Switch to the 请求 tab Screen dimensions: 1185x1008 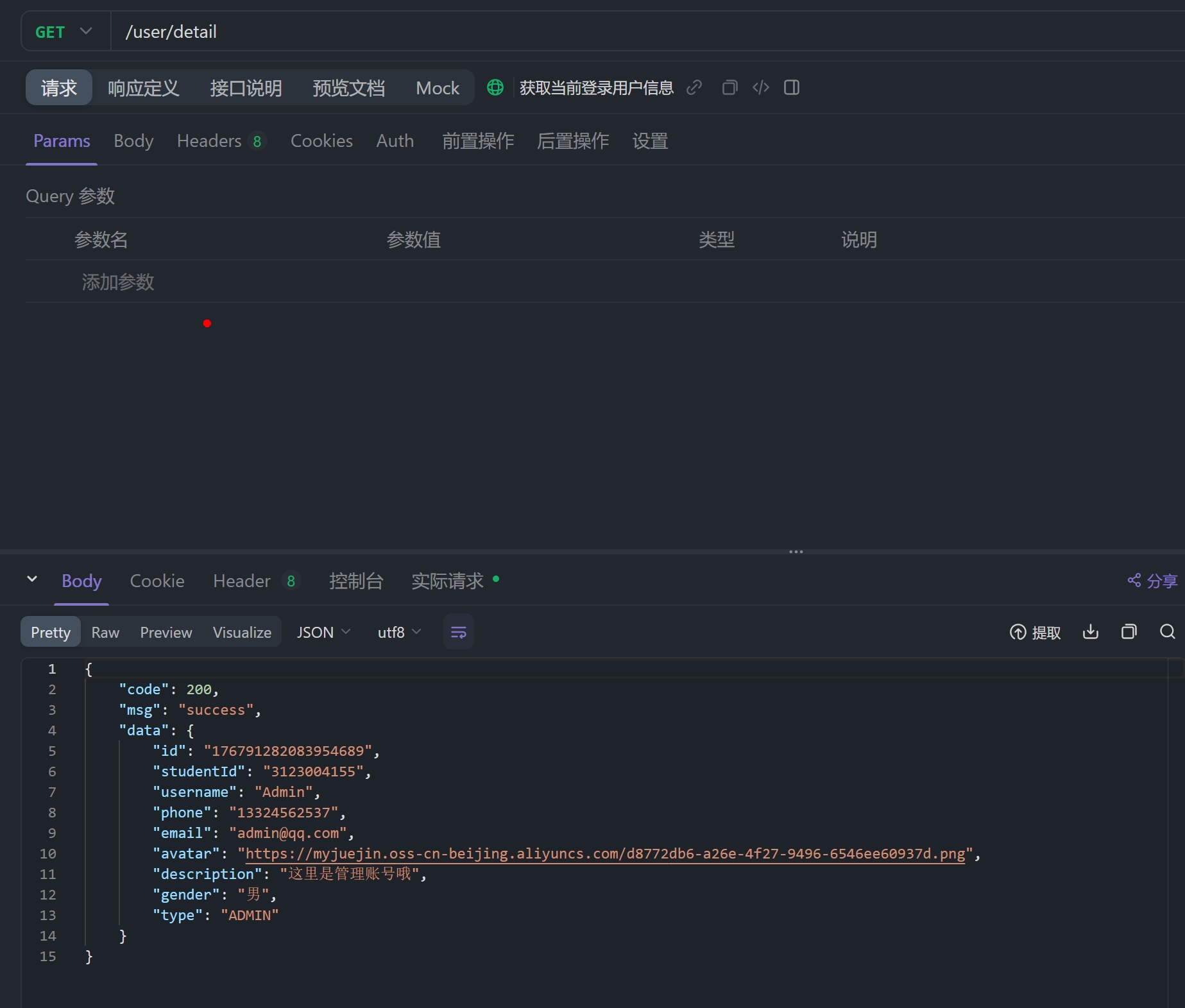pyautogui.click(x=59, y=87)
